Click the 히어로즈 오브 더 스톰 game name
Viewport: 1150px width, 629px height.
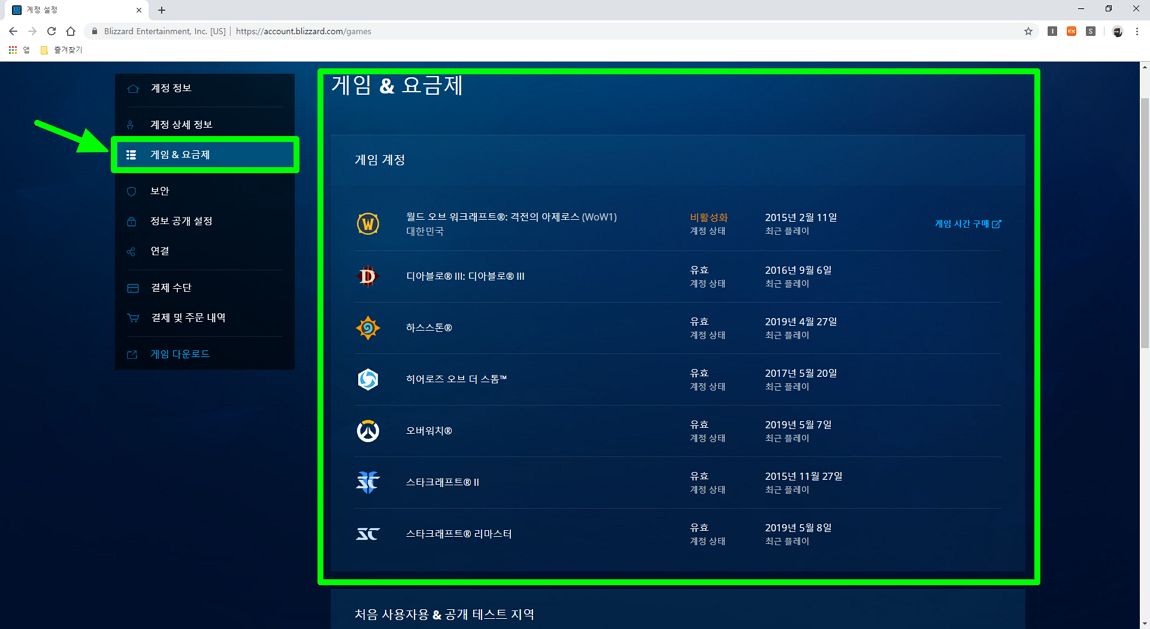point(456,379)
